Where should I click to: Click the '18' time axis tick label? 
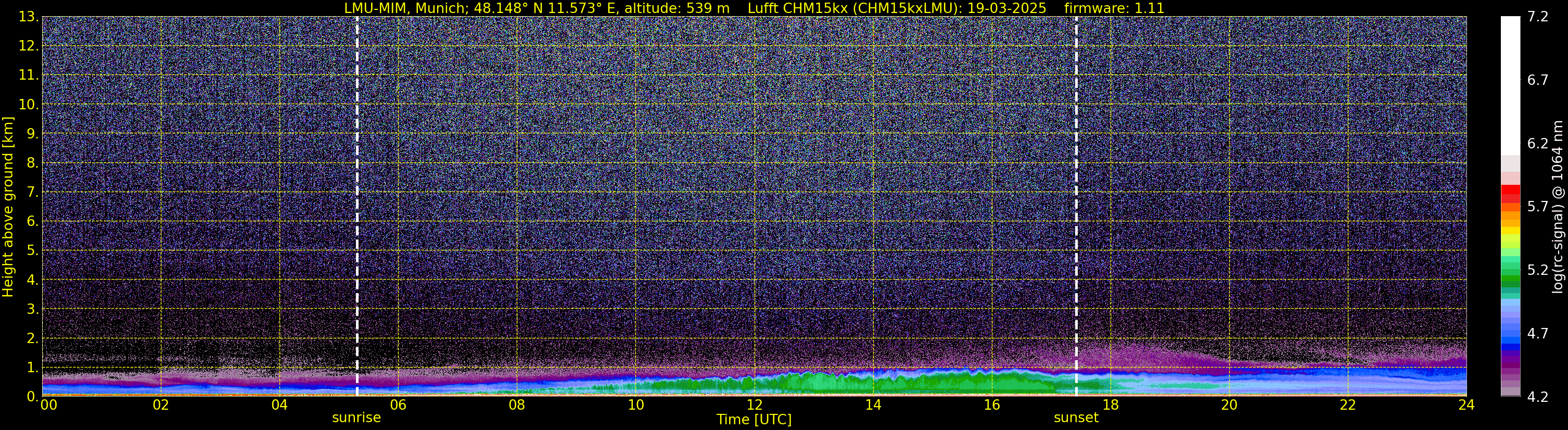1110,406
